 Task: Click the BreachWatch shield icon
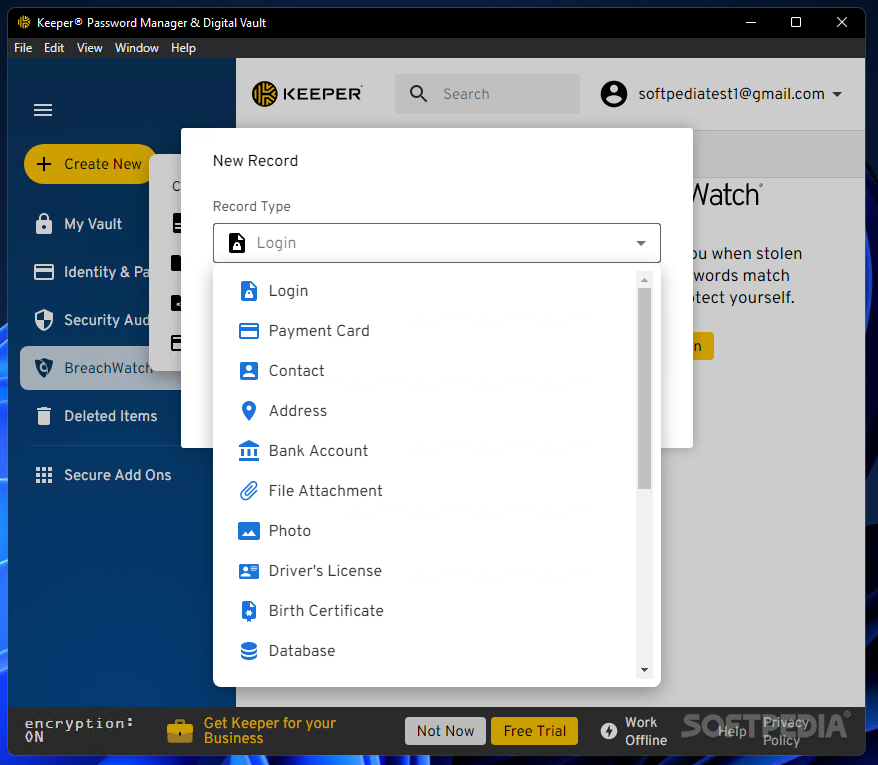click(44, 368)
